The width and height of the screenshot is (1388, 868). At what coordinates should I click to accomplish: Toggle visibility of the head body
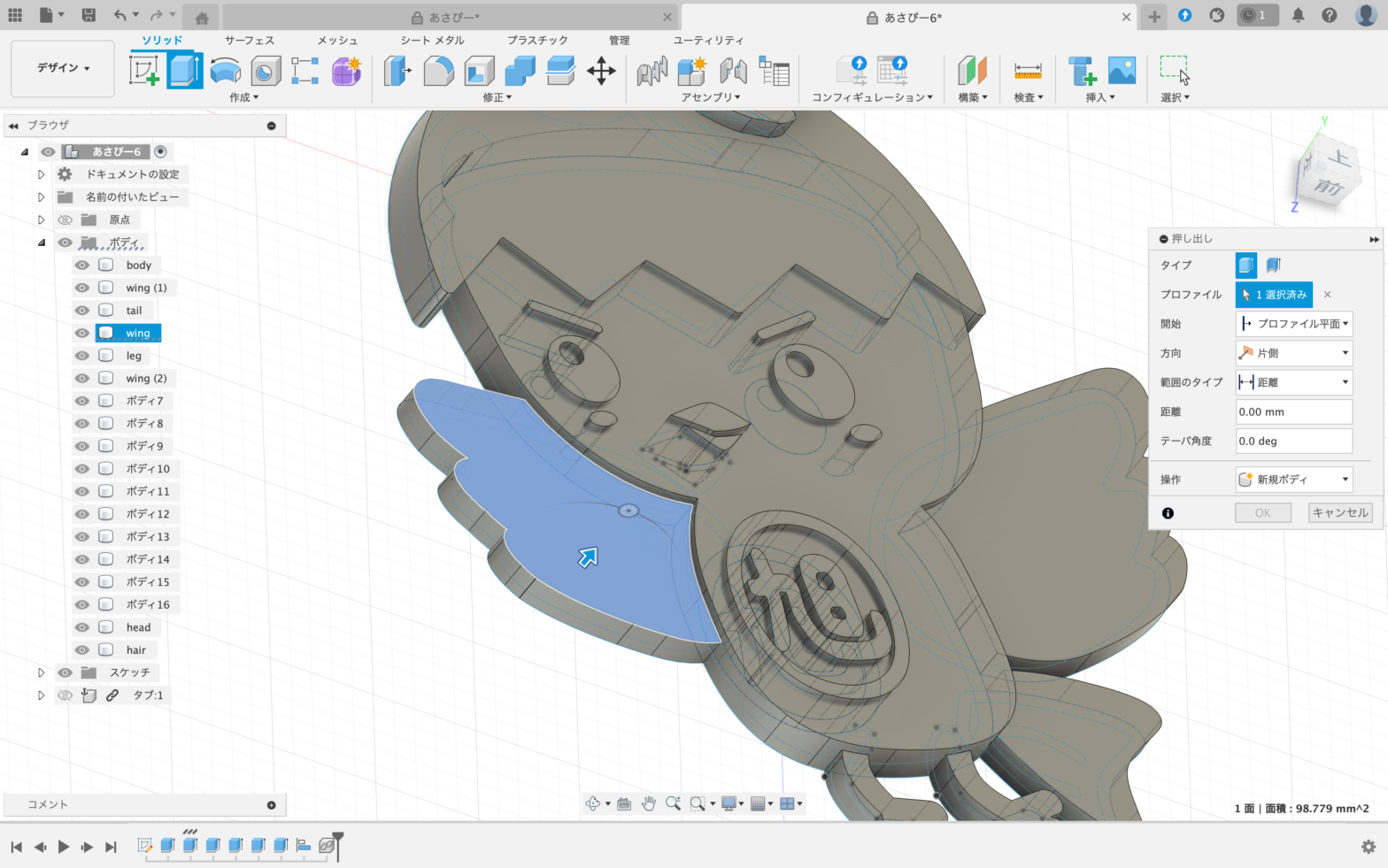click(x=82, y=627)
